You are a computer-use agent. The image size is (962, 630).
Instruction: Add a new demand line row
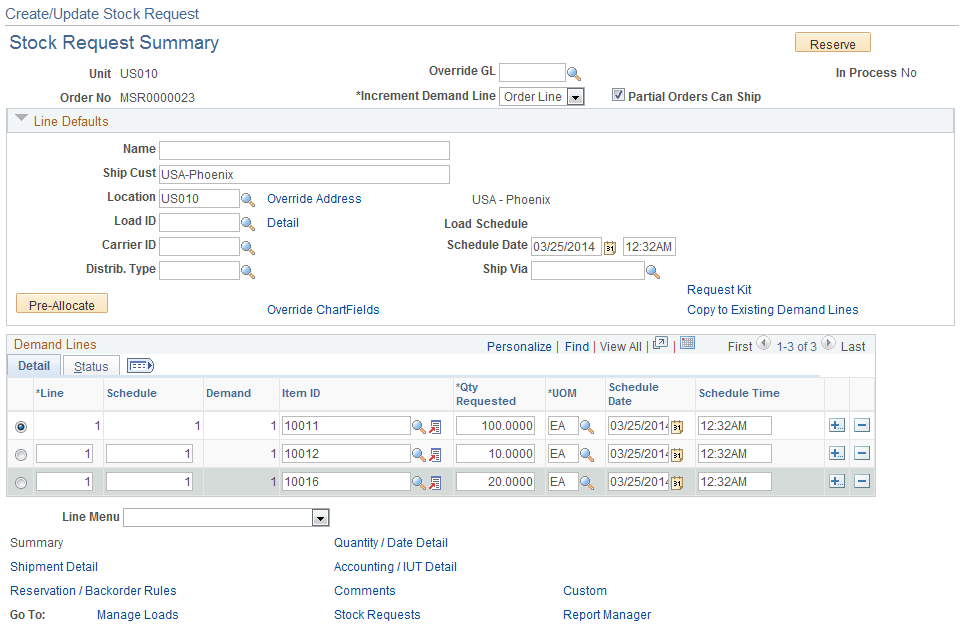836,425
